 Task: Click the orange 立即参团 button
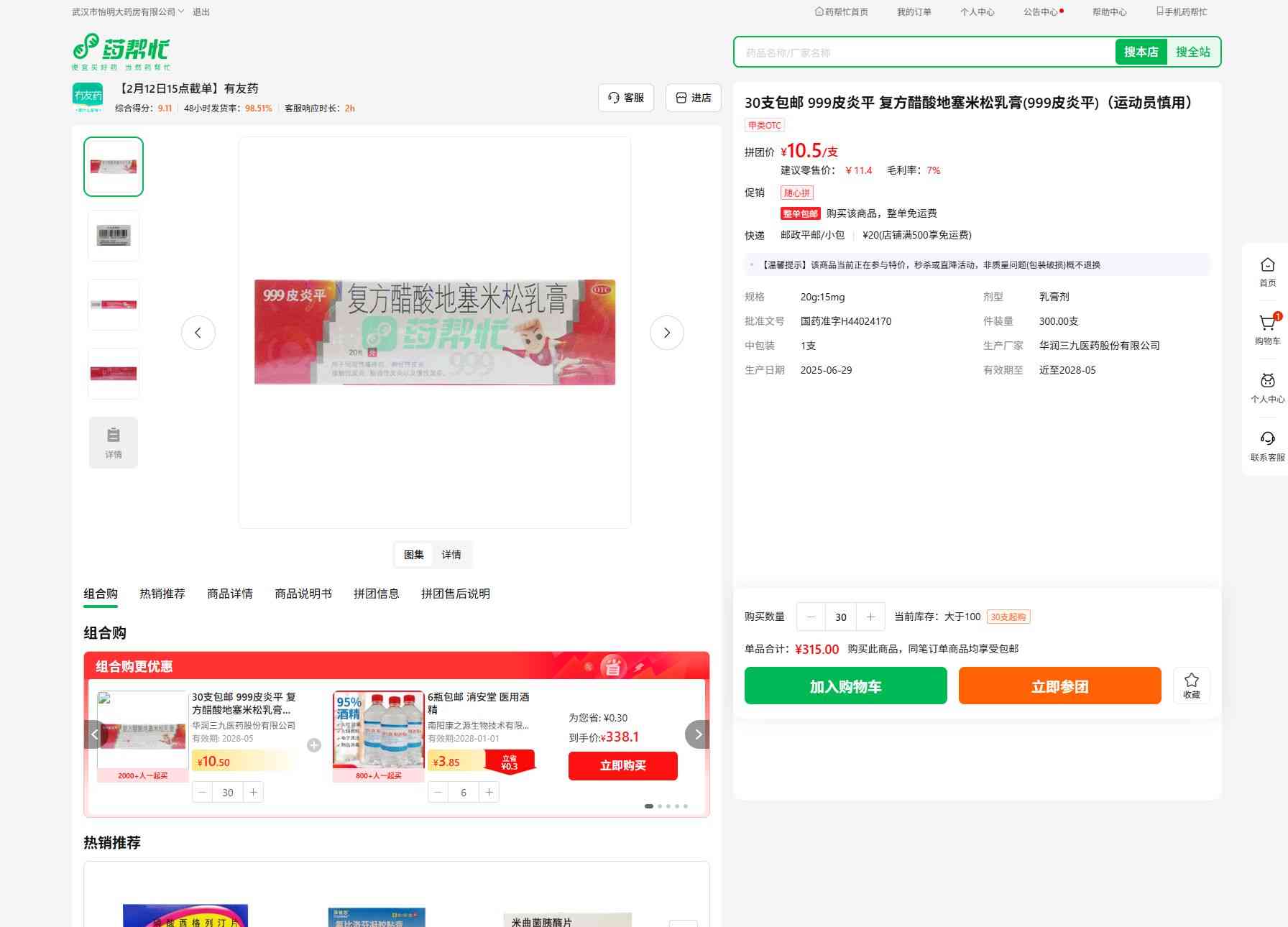coord(1059,686)
